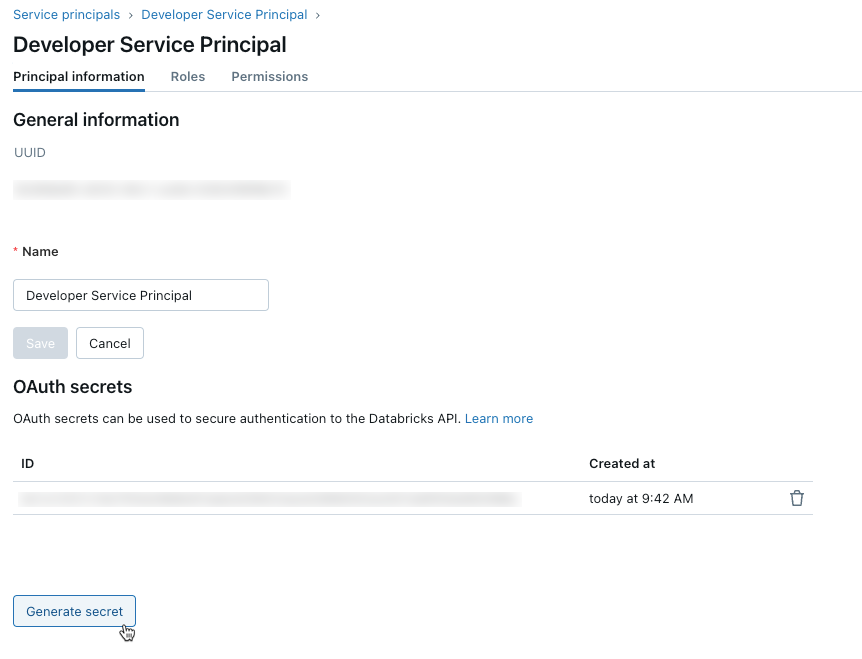The height and width of the screenshot is (659, 862).
Task: Click the General information heading
Action: pos(96,120)
